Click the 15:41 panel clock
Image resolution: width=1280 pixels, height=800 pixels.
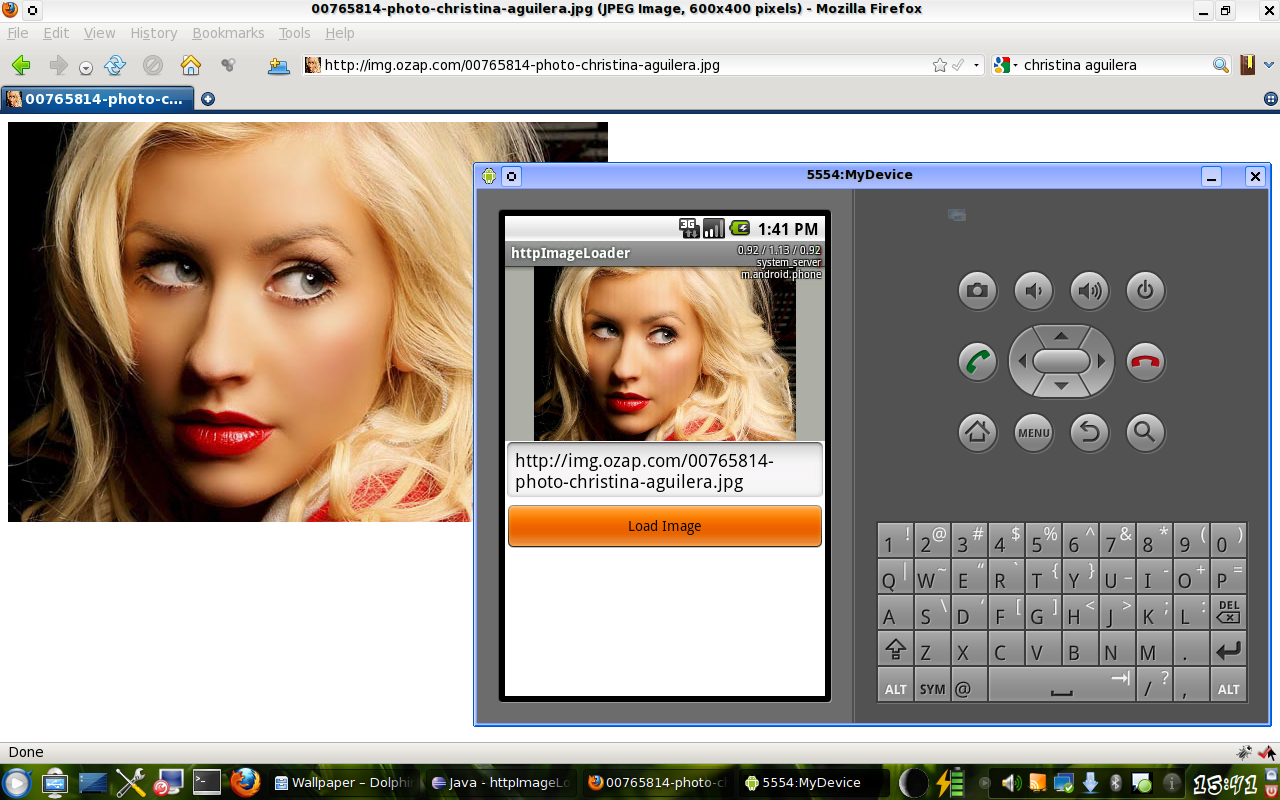tap(1226, 783)
